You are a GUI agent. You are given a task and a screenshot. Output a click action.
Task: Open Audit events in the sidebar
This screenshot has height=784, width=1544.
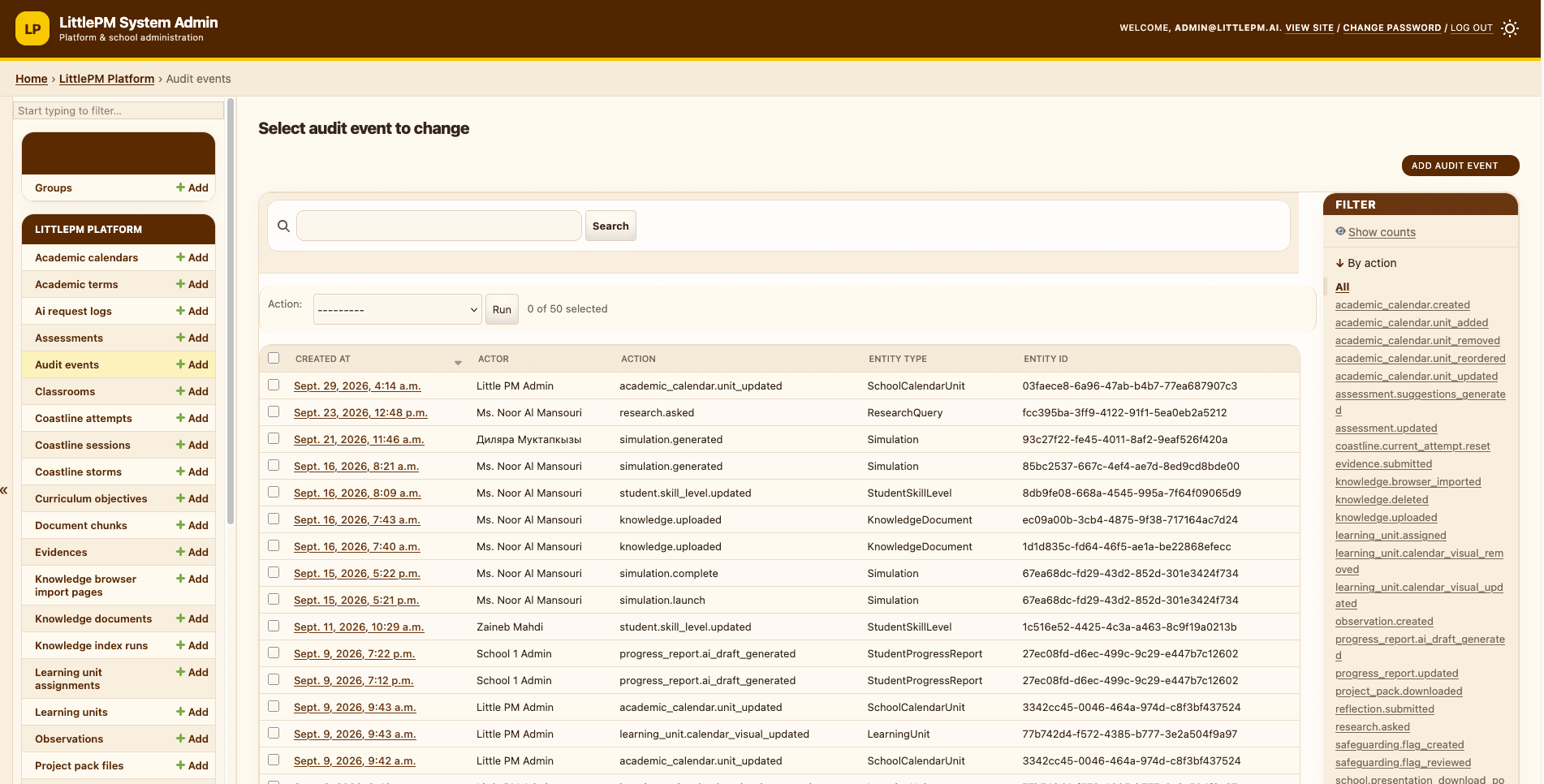coord(67,364)
